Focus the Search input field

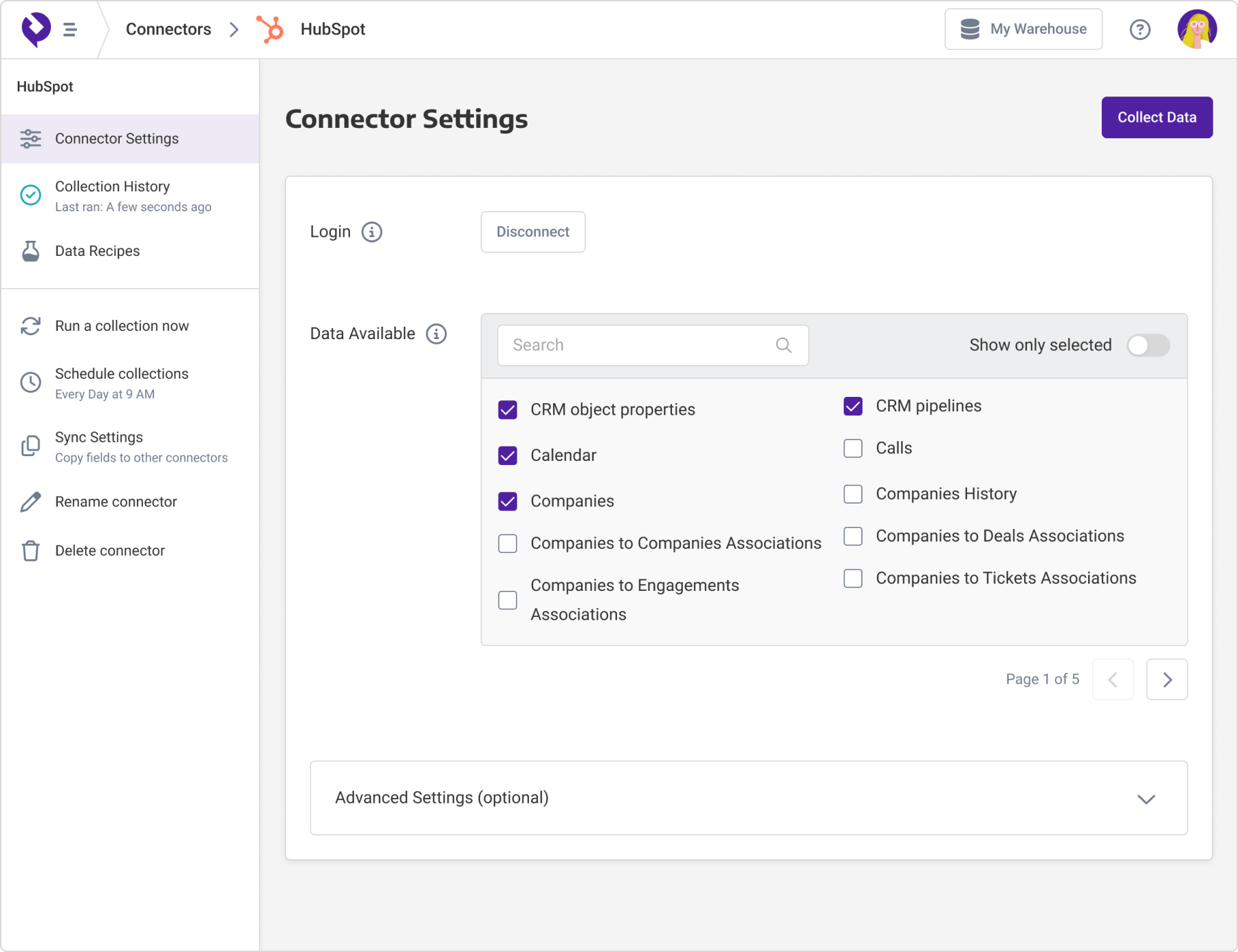point(653,345)
